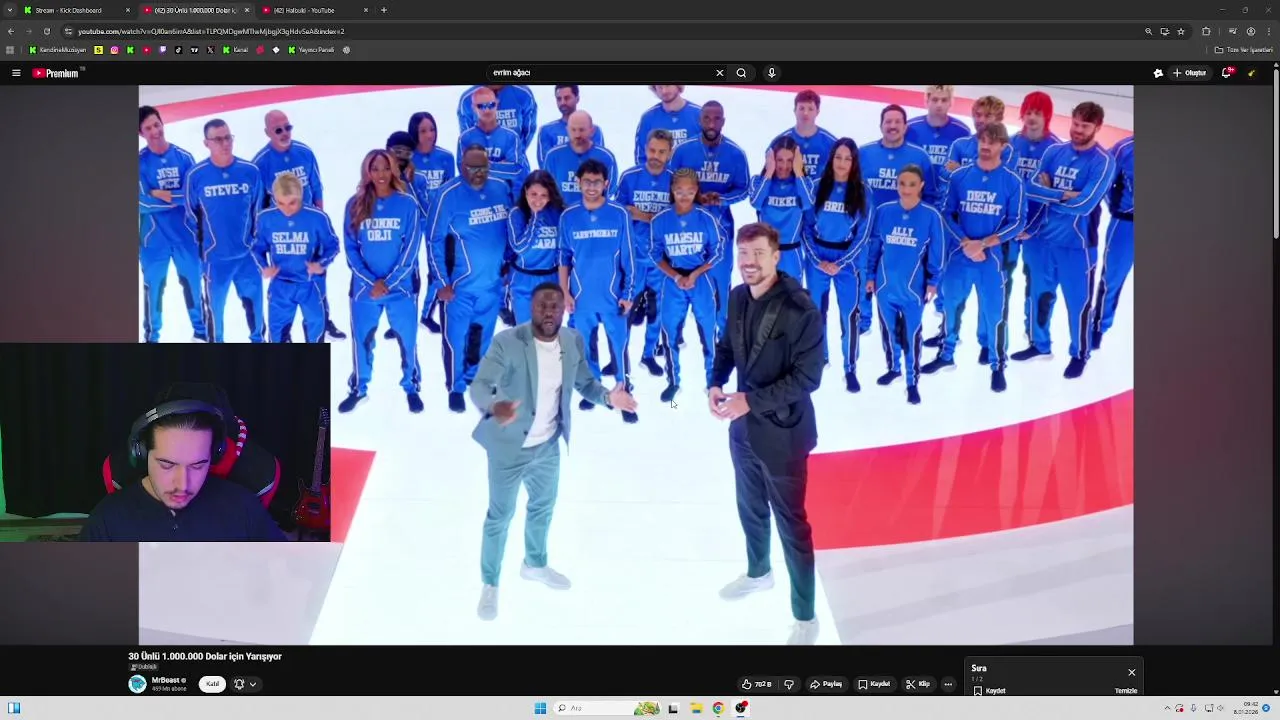Screen dimensions: 1280x720
Task: Open Chrome three-dot menu
Action: click(1267, 31)
